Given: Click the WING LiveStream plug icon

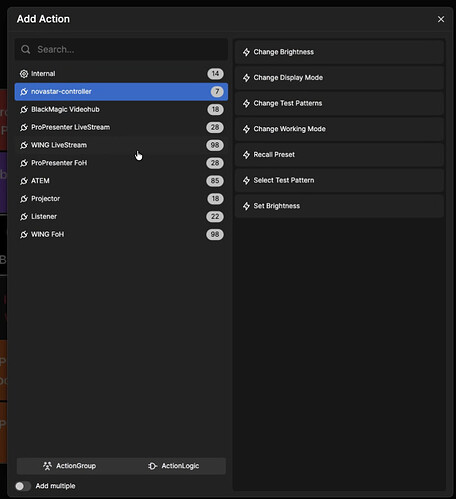Looking at the screenshot, I should [24, 145].
